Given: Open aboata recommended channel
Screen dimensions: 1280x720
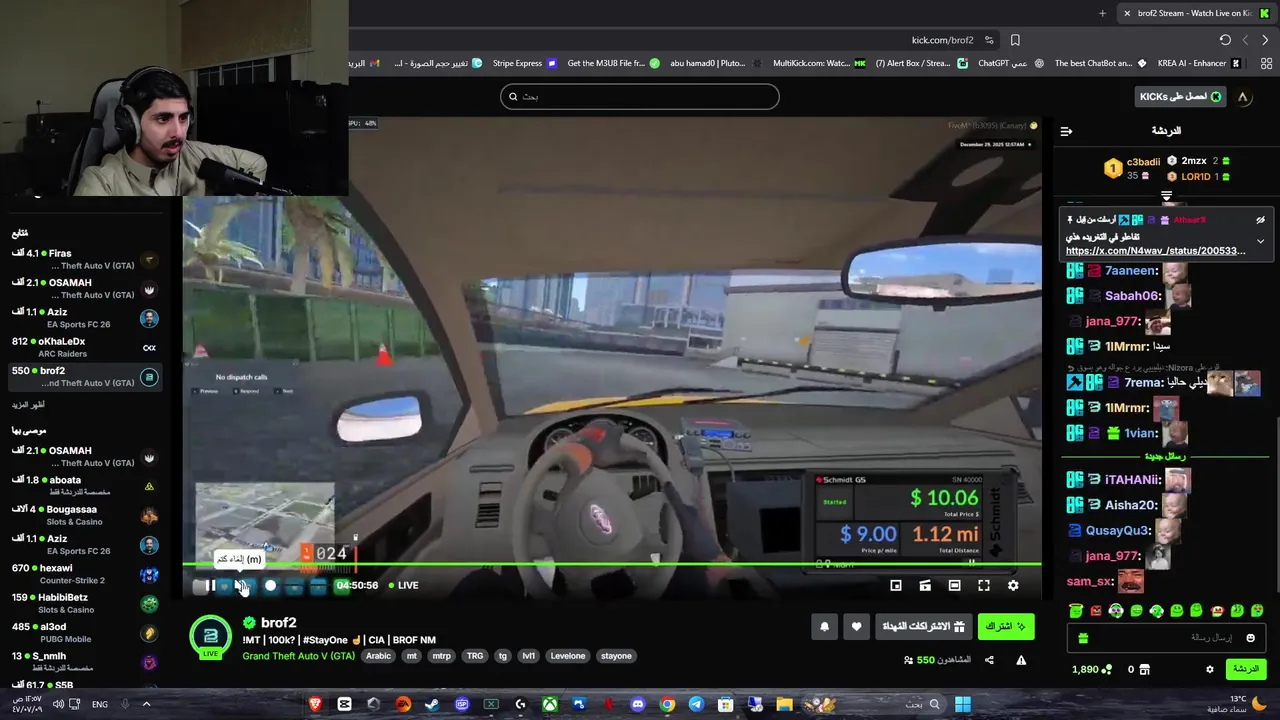Looking at the screenshot, I should pyautogui.click(x=85, y=486).
